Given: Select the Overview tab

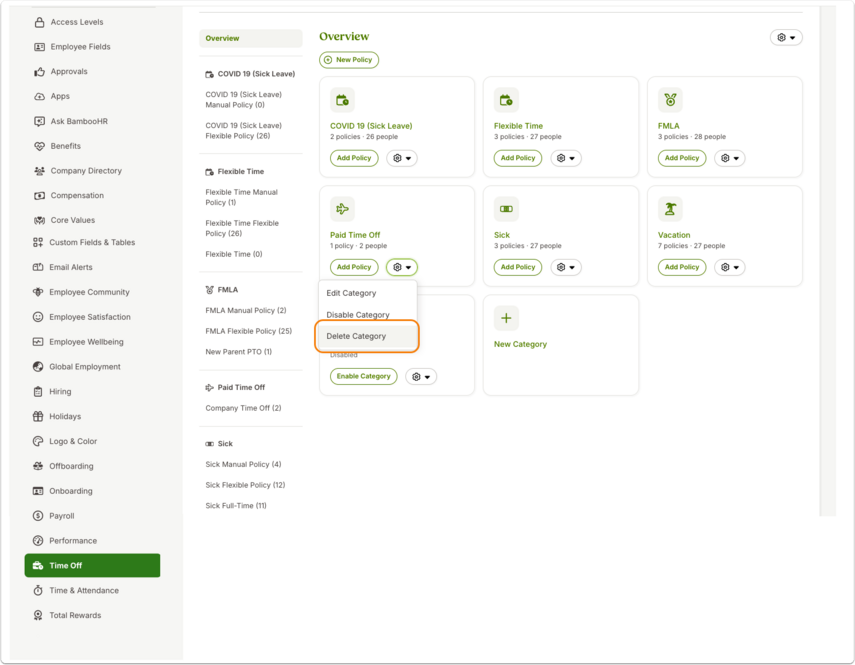Looking at the screenshot, I should (x=251, y=38).
